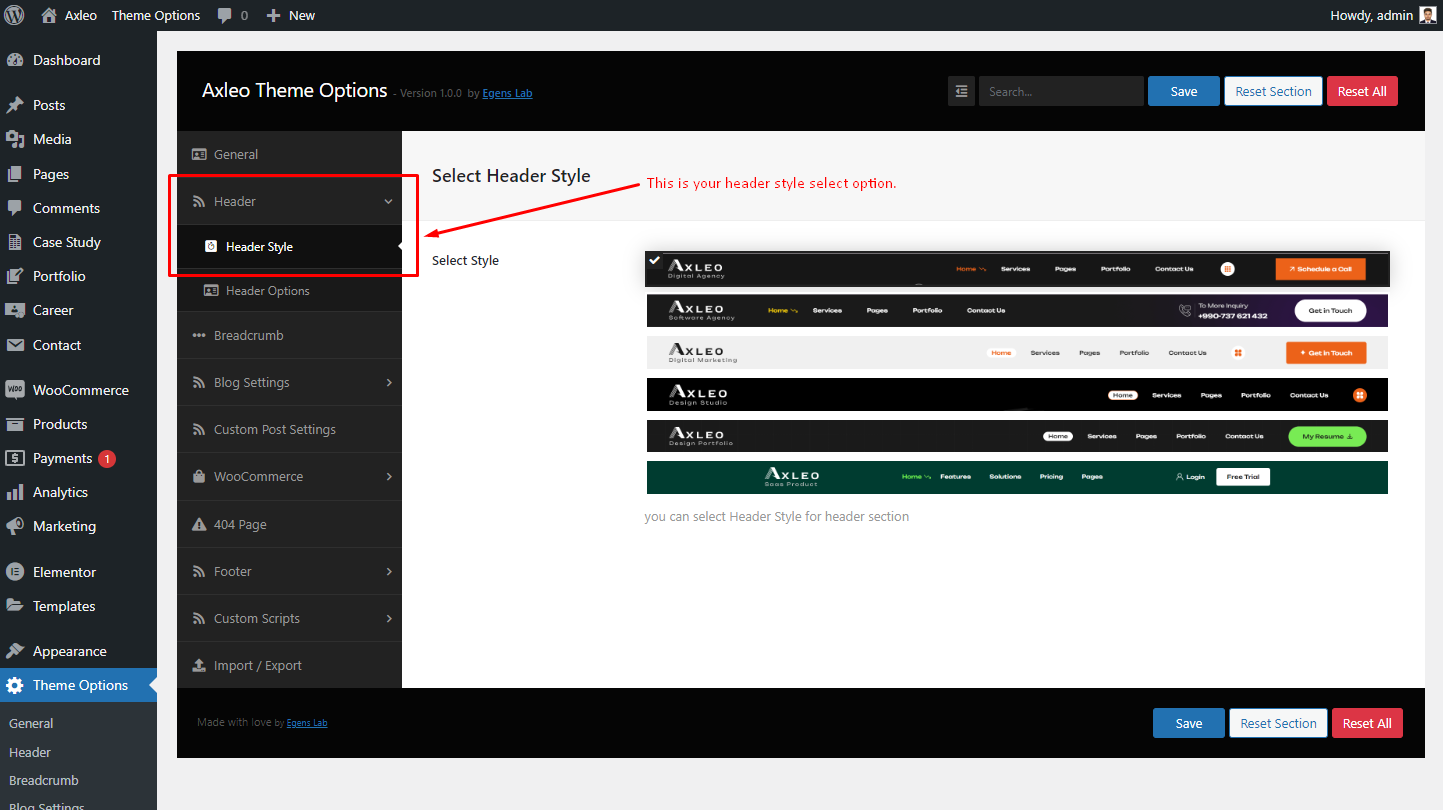Image resolution: width=1443 pixels, height=810 pixels.
Task: Select the Digital Marketing header style
Action: point(1017,352)
